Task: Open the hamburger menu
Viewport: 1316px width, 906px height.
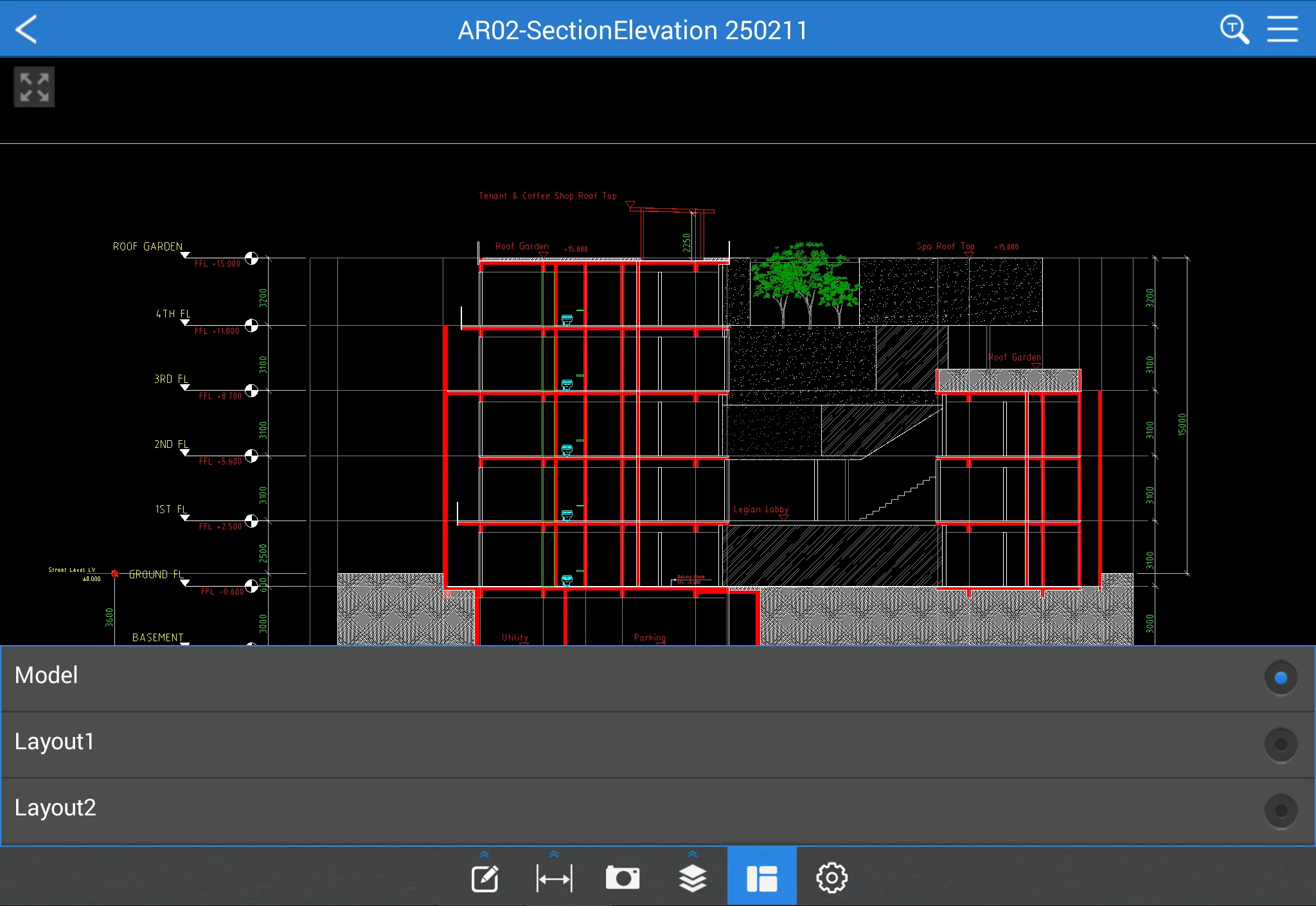Action: (x=1284, y=28)
